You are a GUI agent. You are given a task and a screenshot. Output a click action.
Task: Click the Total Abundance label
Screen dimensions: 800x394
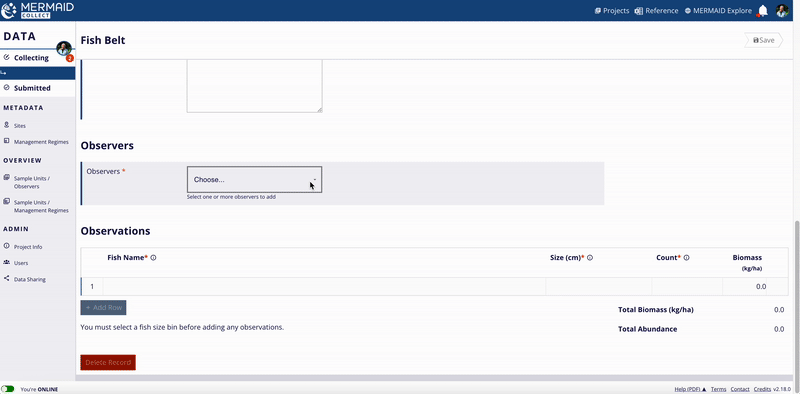coord(647,329)
